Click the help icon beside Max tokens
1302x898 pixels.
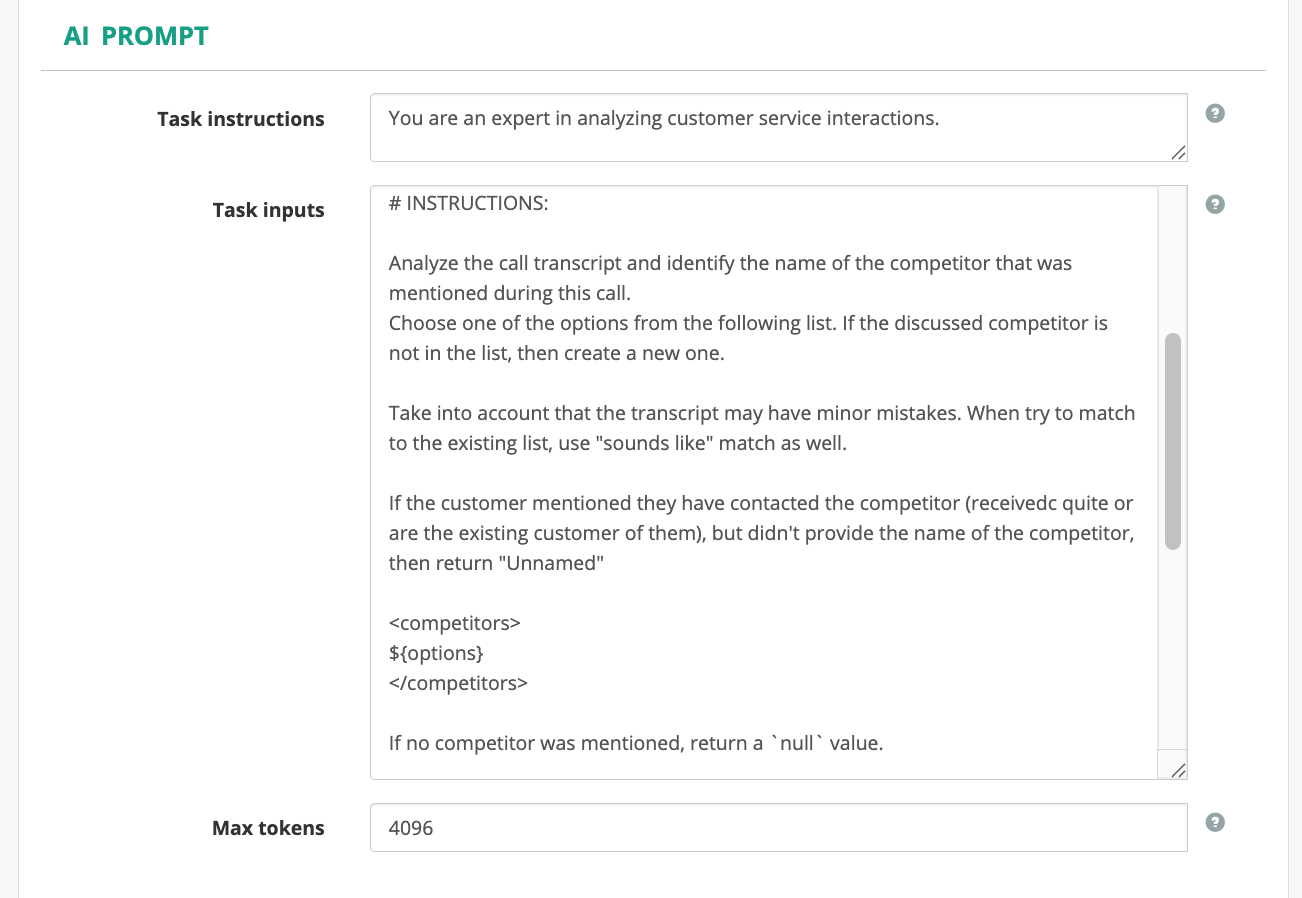pyautogui.click(x=1215, y=822)
